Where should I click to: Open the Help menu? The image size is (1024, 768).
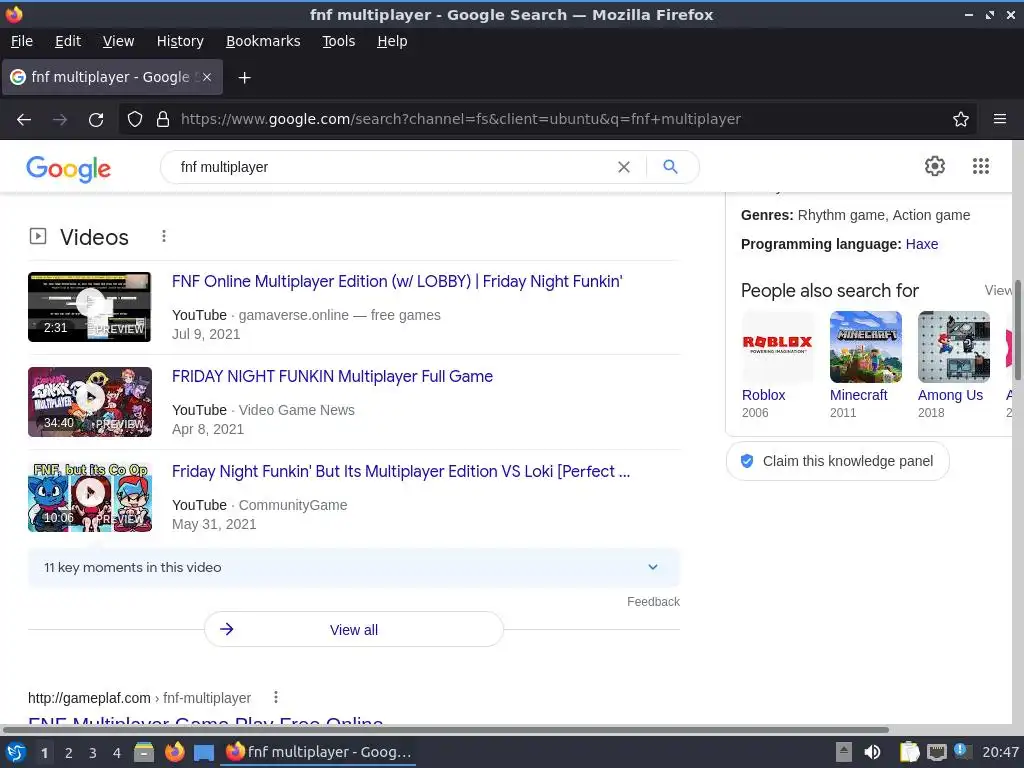pos(392,41)
